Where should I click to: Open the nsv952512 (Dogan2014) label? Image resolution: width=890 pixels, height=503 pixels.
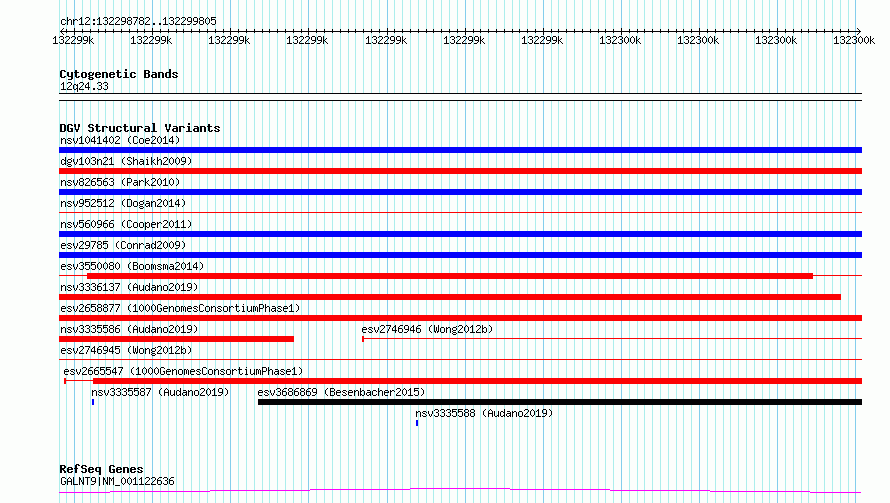(x=123, y=203)
